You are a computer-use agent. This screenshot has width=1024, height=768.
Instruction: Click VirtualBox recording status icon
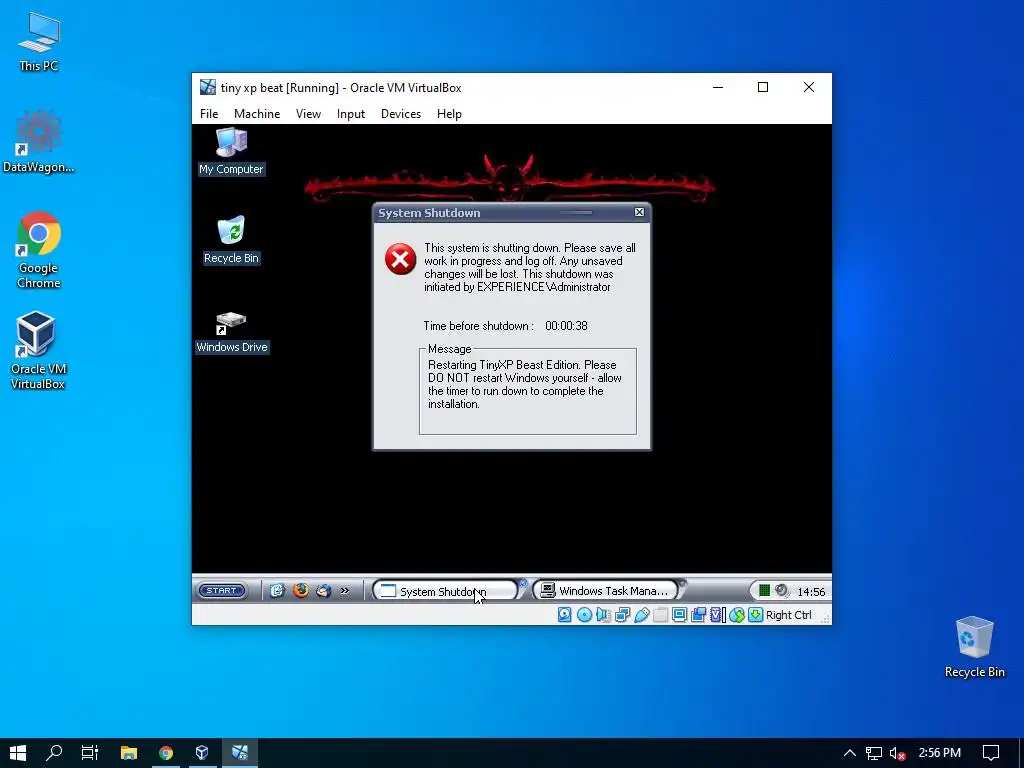[698, 615]
